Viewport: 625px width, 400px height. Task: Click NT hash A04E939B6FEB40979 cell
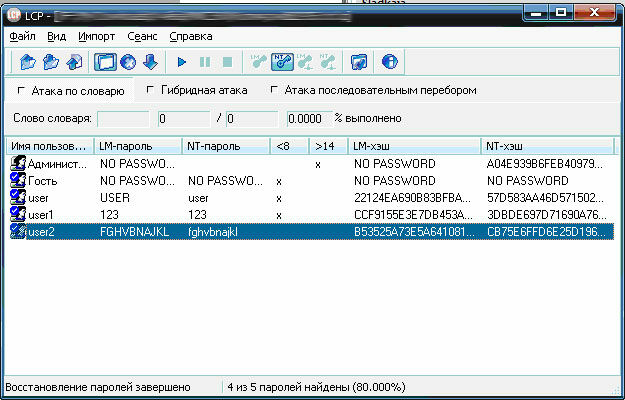(545, 164)
